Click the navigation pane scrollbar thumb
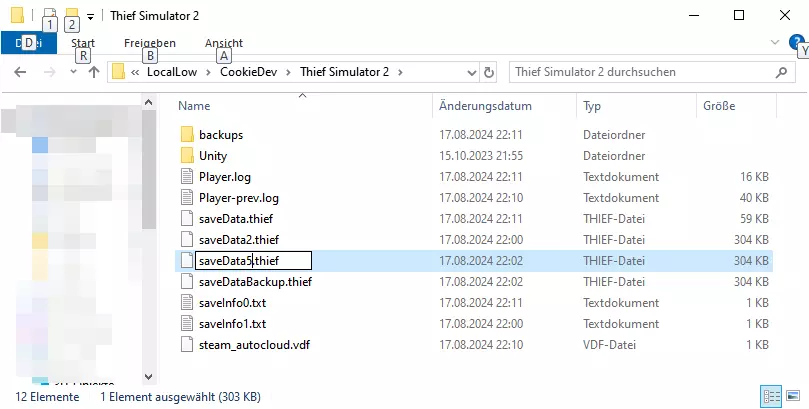The width and height of the screenshot is (809, 409). [x=149, y=169]
